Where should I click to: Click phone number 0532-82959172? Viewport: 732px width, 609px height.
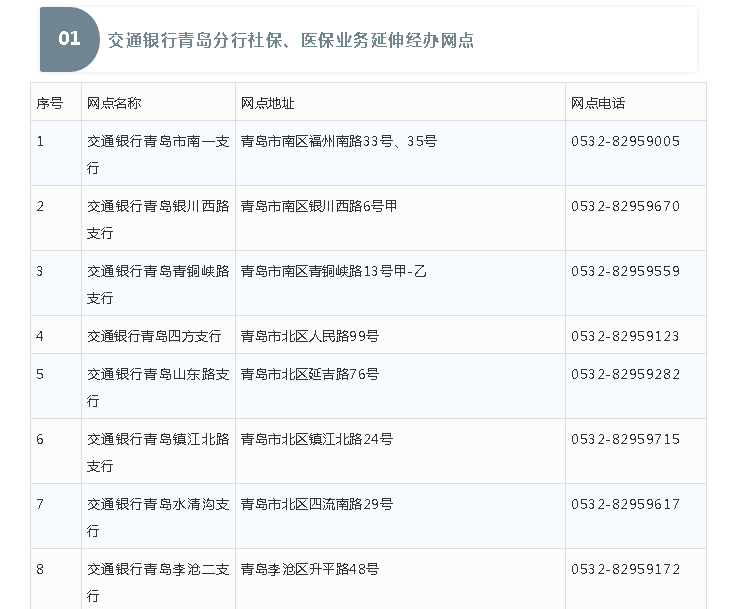(x=625, y=569)
